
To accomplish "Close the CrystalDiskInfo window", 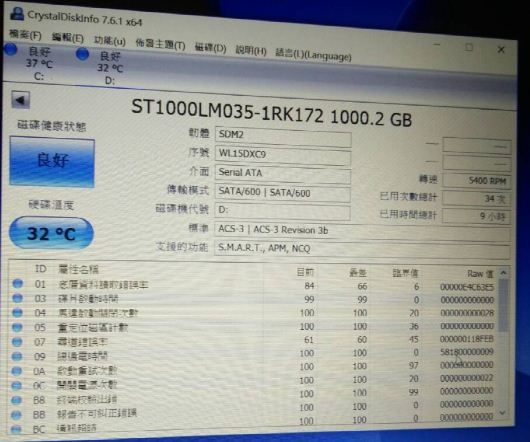I will click(501, 50).
